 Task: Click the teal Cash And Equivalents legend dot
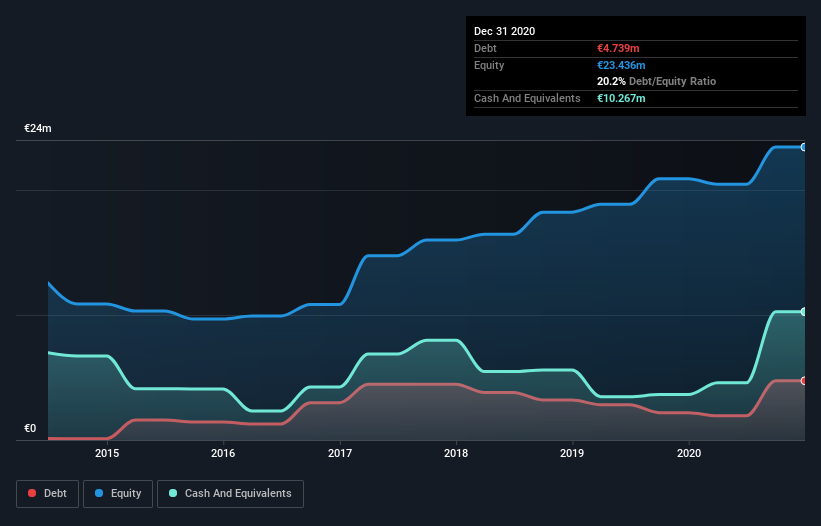click(173, 493)
